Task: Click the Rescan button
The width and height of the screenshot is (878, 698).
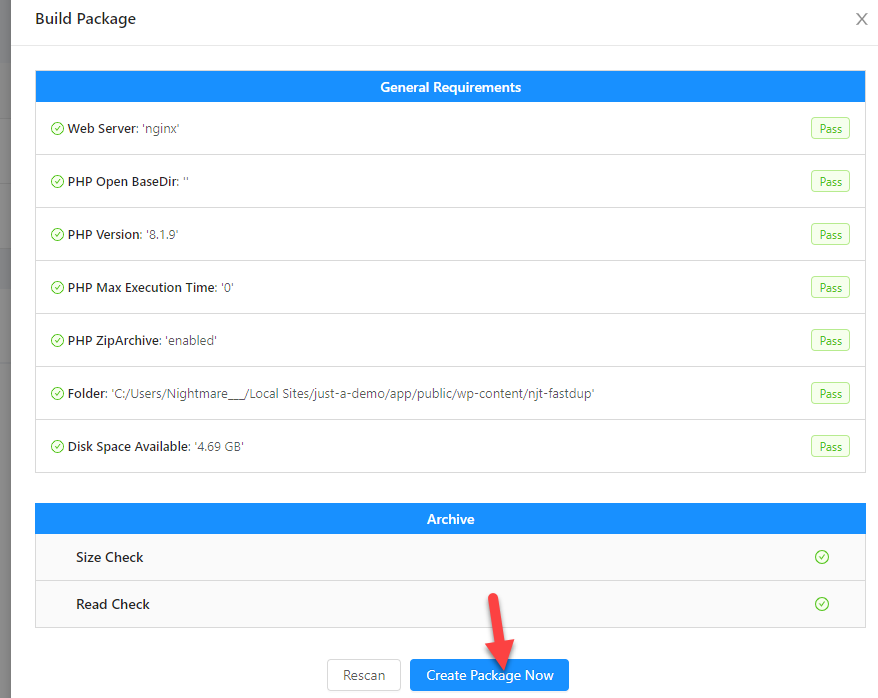Action: click(x=364, y=675)
